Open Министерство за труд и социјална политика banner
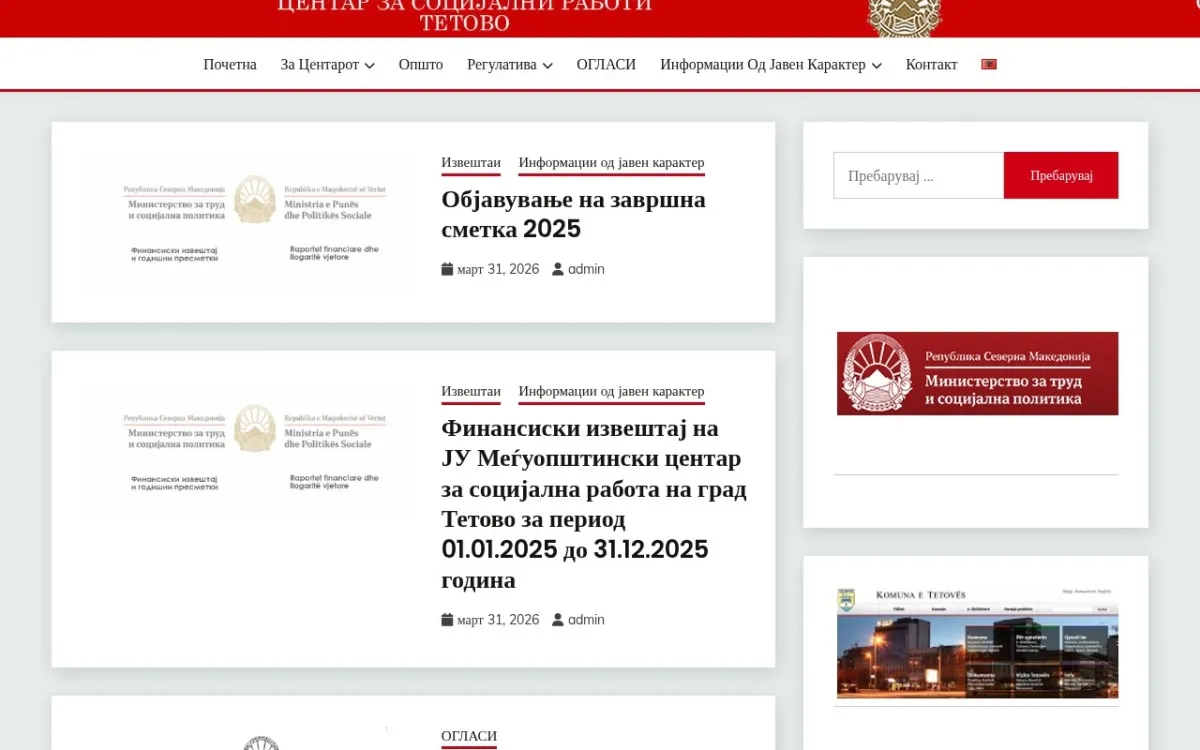Viewport: 1200px width, 750px height. pyautogui.click(x=977, y=373)
